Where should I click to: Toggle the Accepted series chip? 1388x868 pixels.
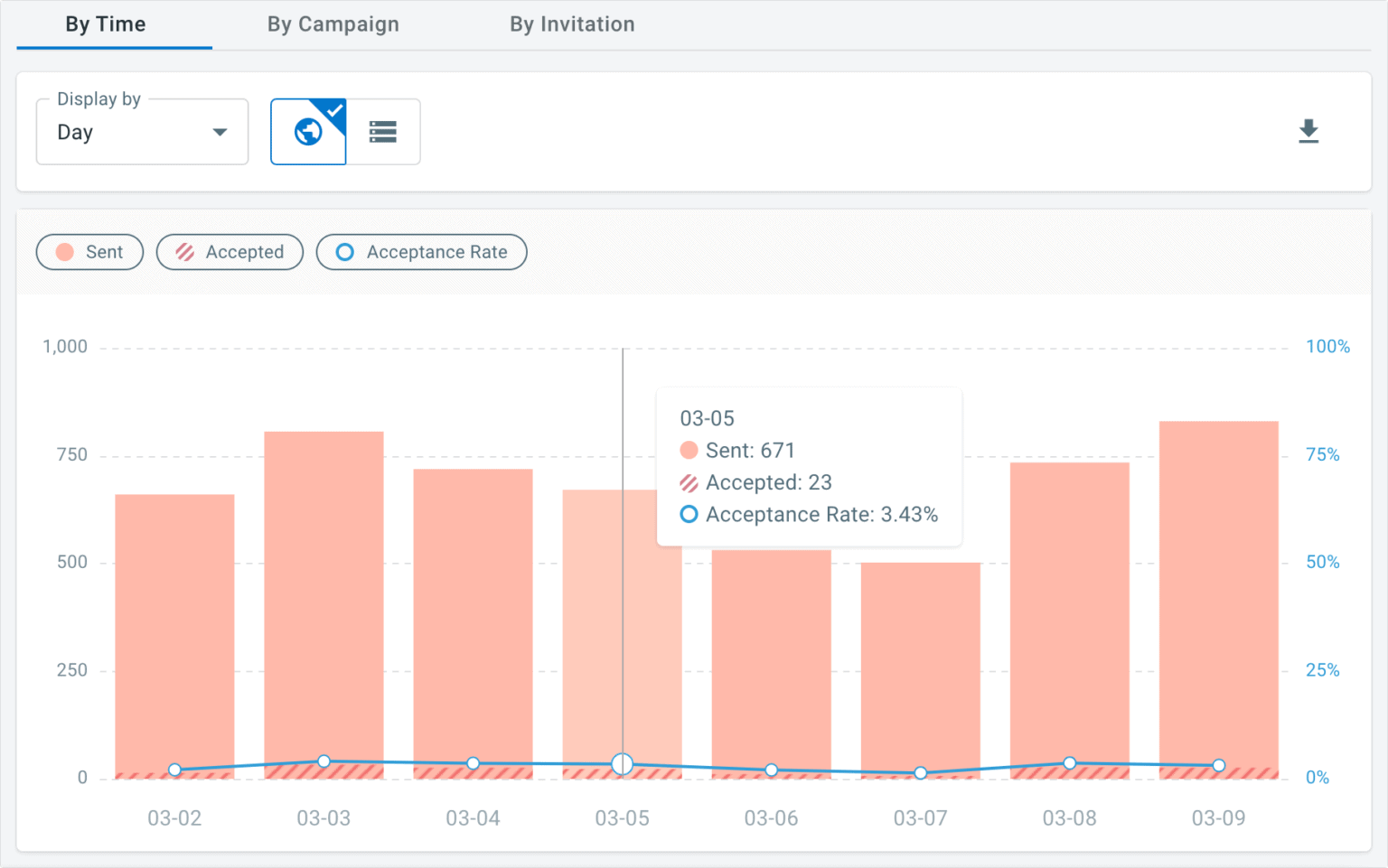pos(230,252)
